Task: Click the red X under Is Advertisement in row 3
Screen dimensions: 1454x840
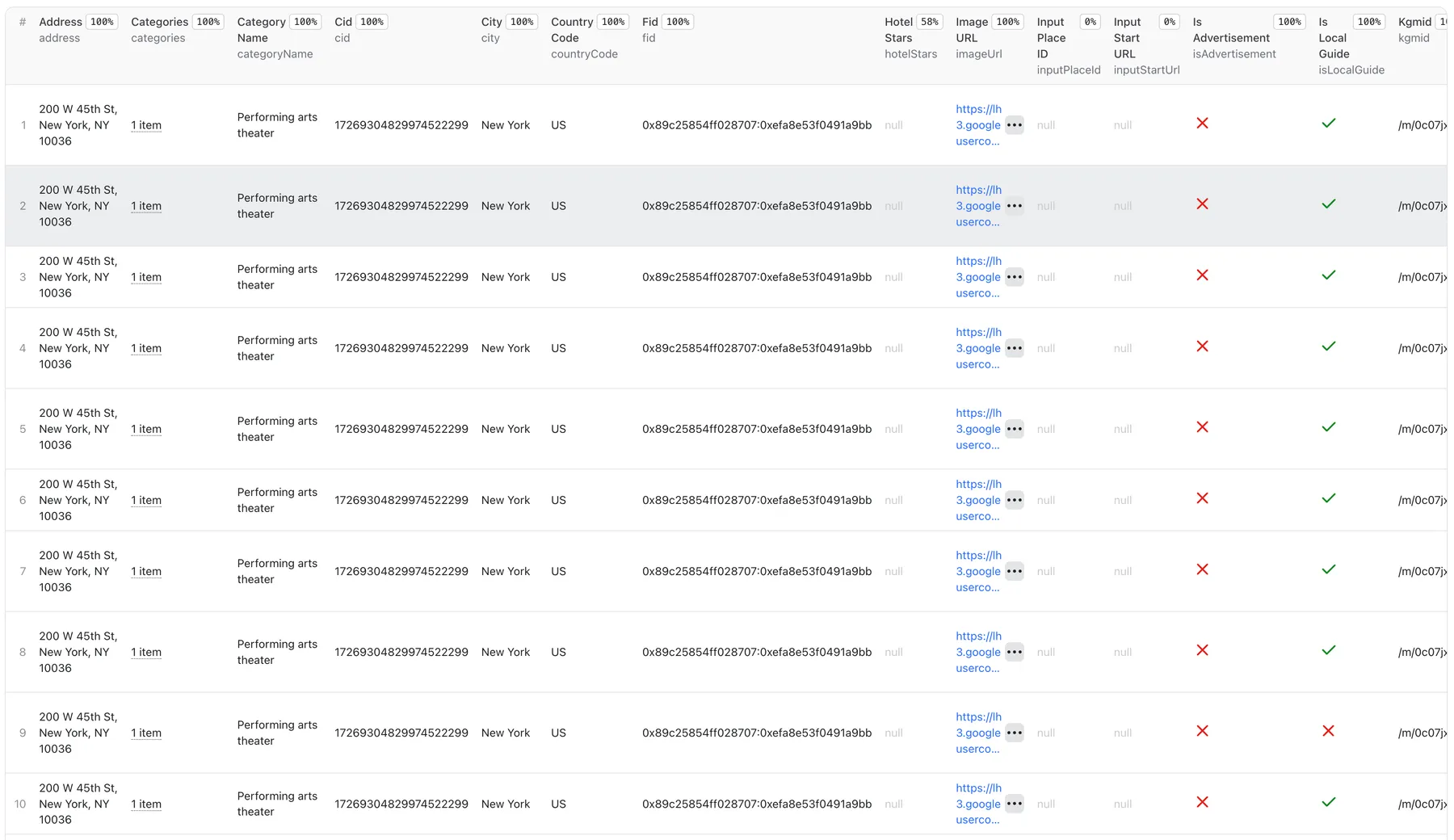Action: (1202, 275)
